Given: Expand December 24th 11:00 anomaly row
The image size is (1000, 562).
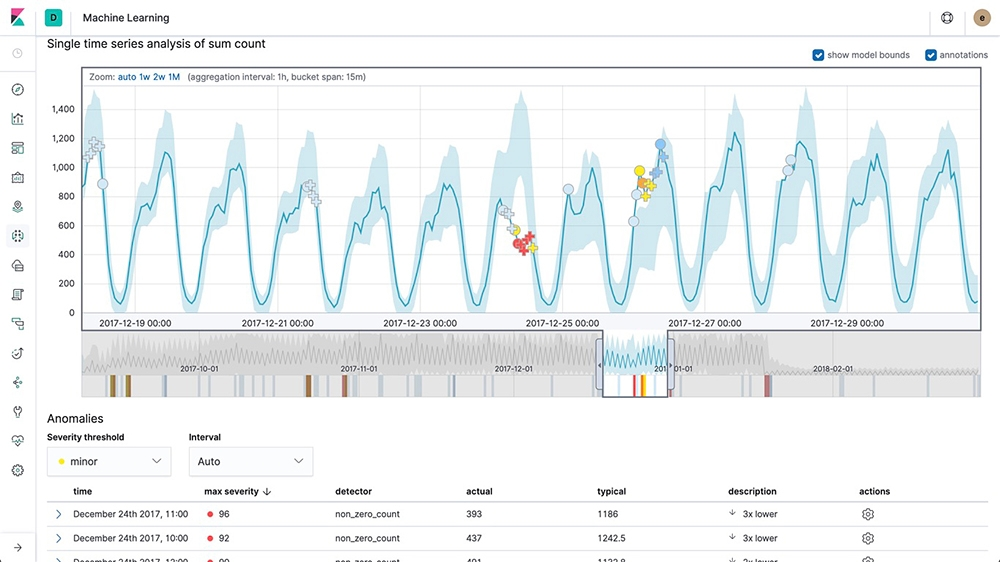Looking at the screenshot, I should point(59,514).
